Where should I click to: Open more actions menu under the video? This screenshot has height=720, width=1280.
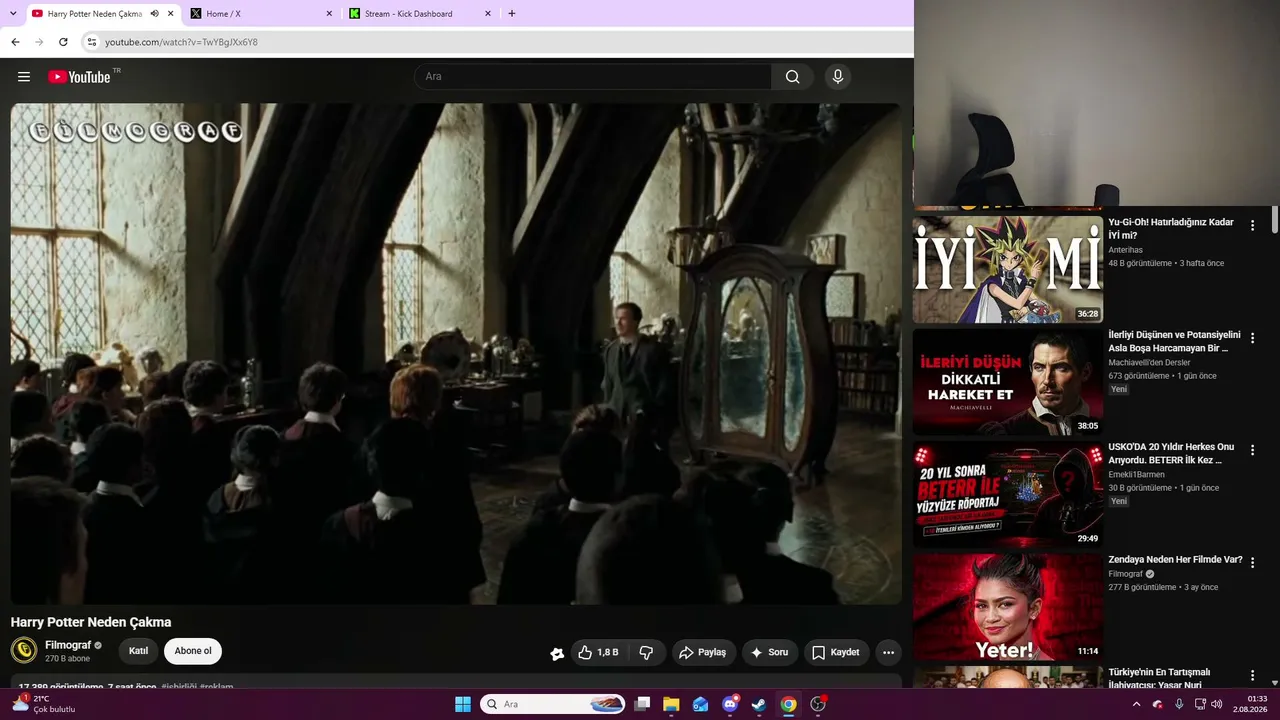[x=888, y=652]
